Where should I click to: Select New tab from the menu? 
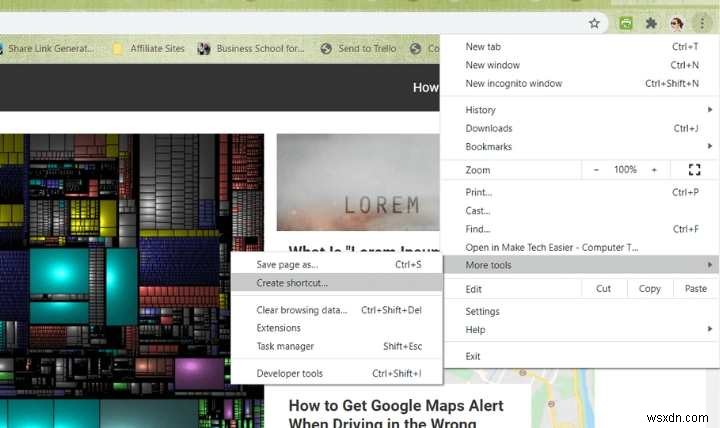(x=579, y=47)
